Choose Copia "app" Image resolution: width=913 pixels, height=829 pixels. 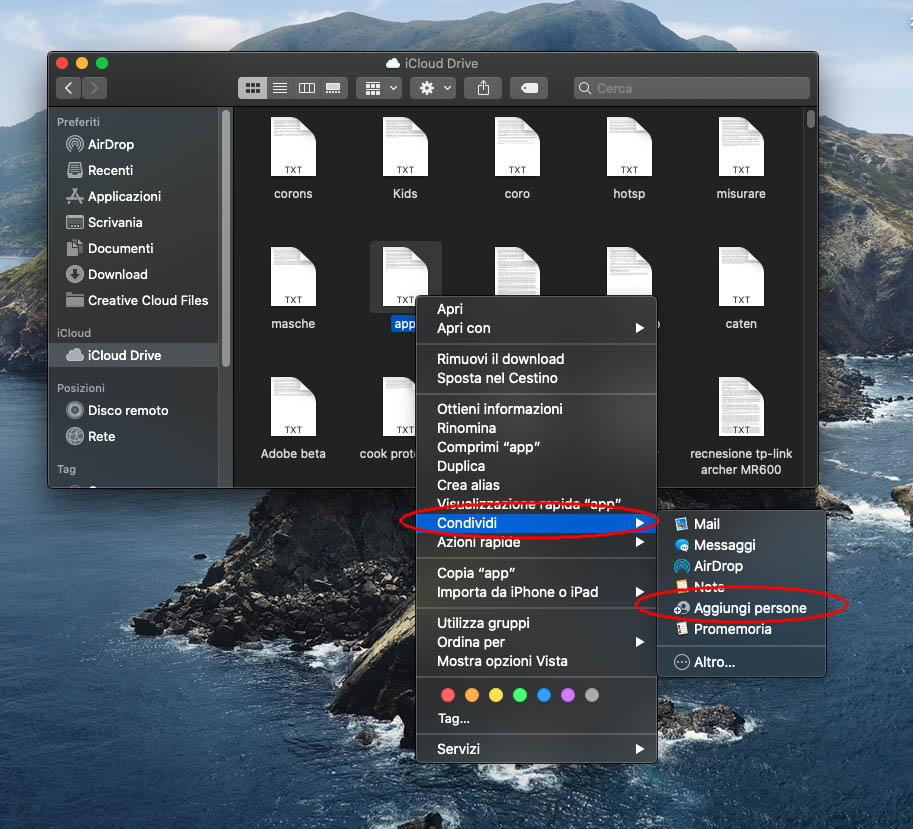536,573
